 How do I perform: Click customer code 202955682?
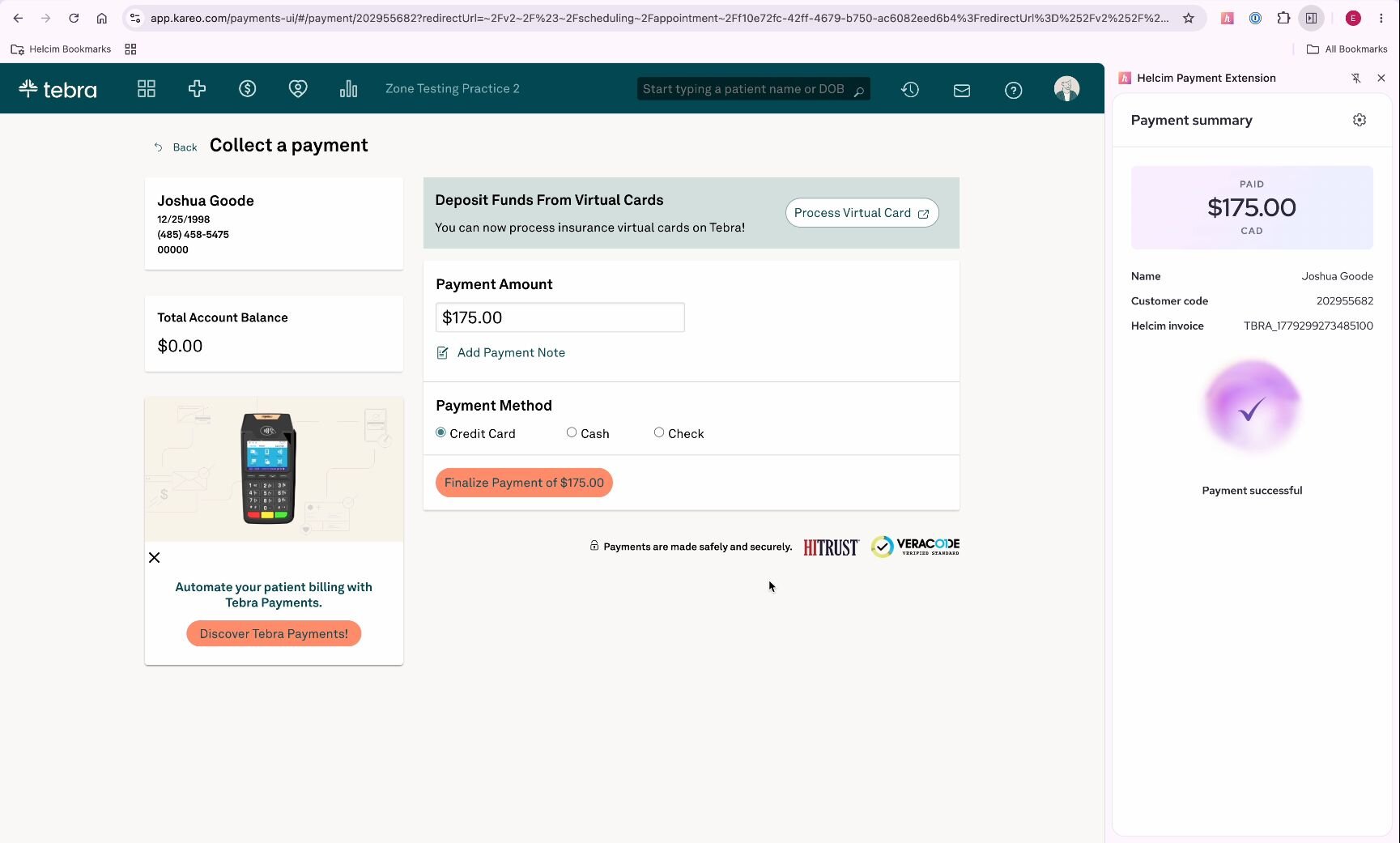tap(1345, 300)
